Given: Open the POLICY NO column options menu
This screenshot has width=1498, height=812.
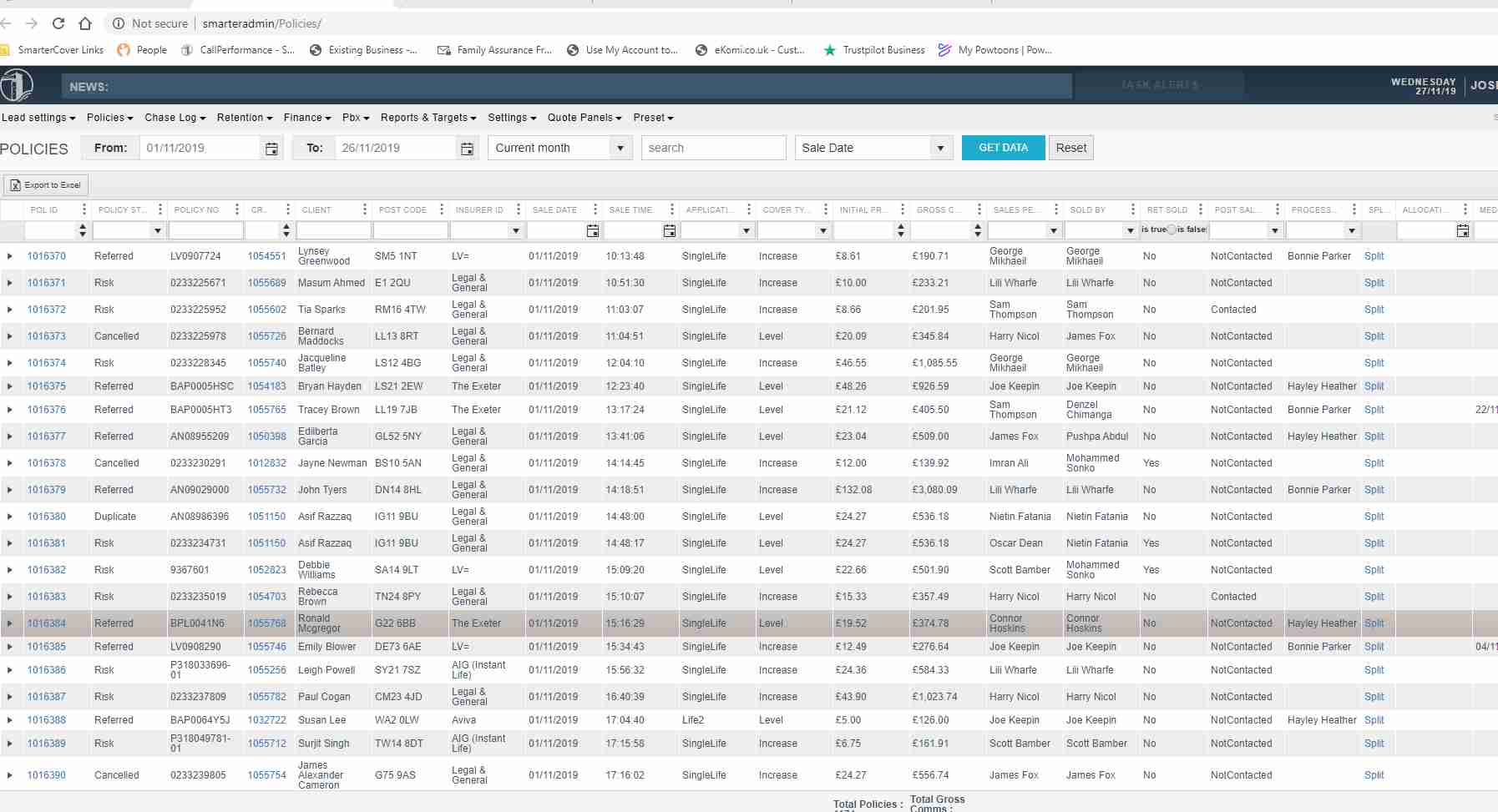Looking at the screenshot, I should pyautogui.click(x=237, y=209).
